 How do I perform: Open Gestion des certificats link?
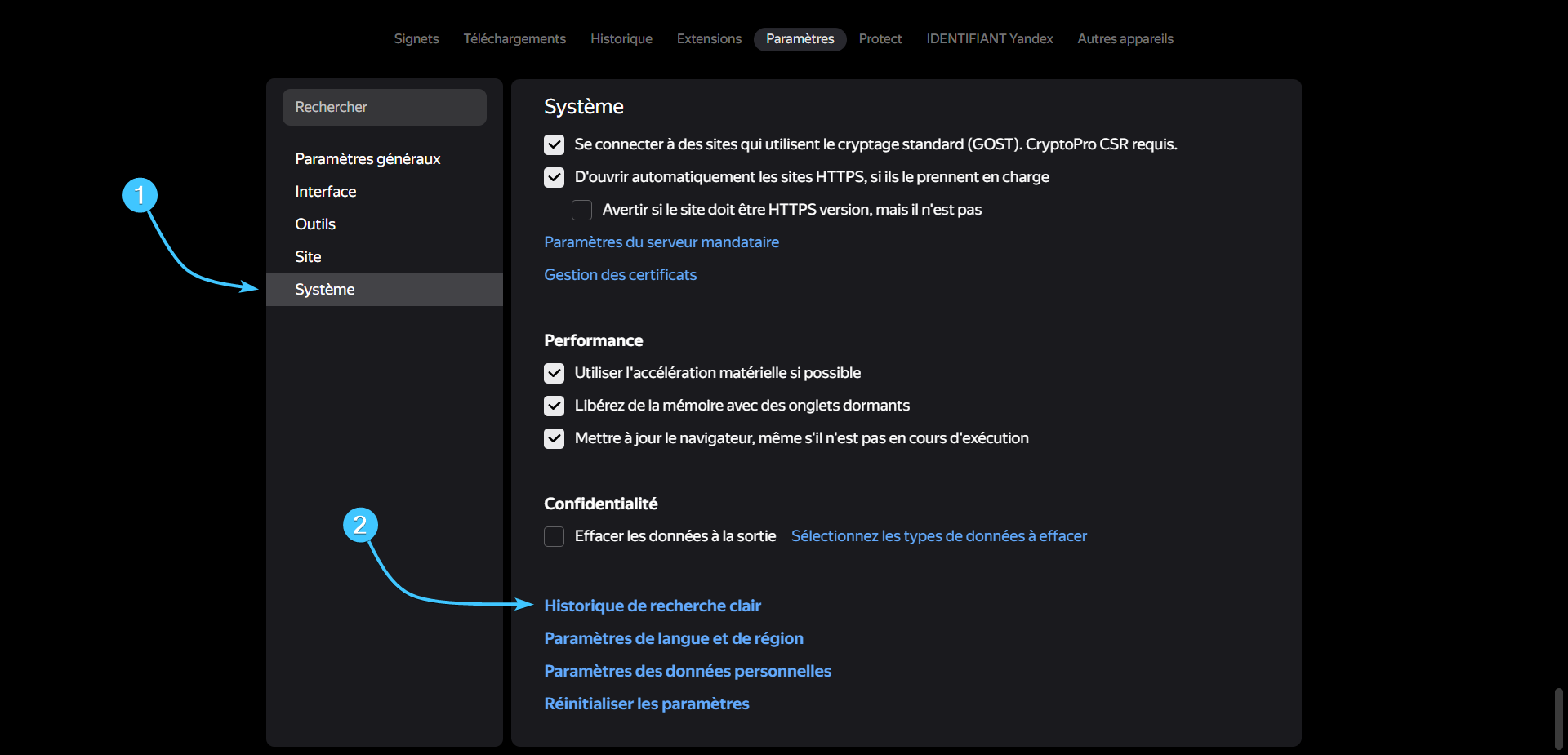coord(621,275)
